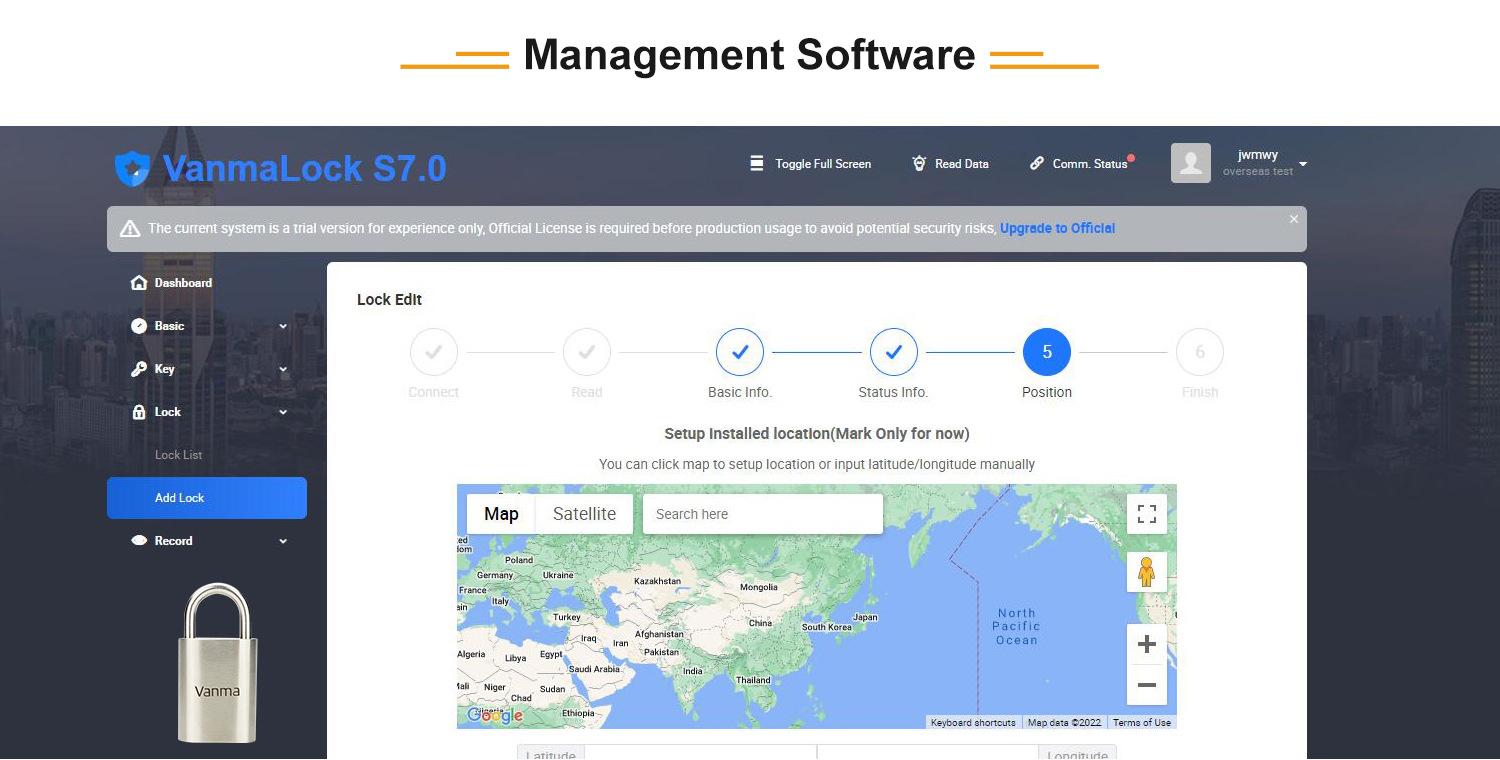Click the user avatar picture
Screen dimensions: 1500x760
tap(1190, 163)
